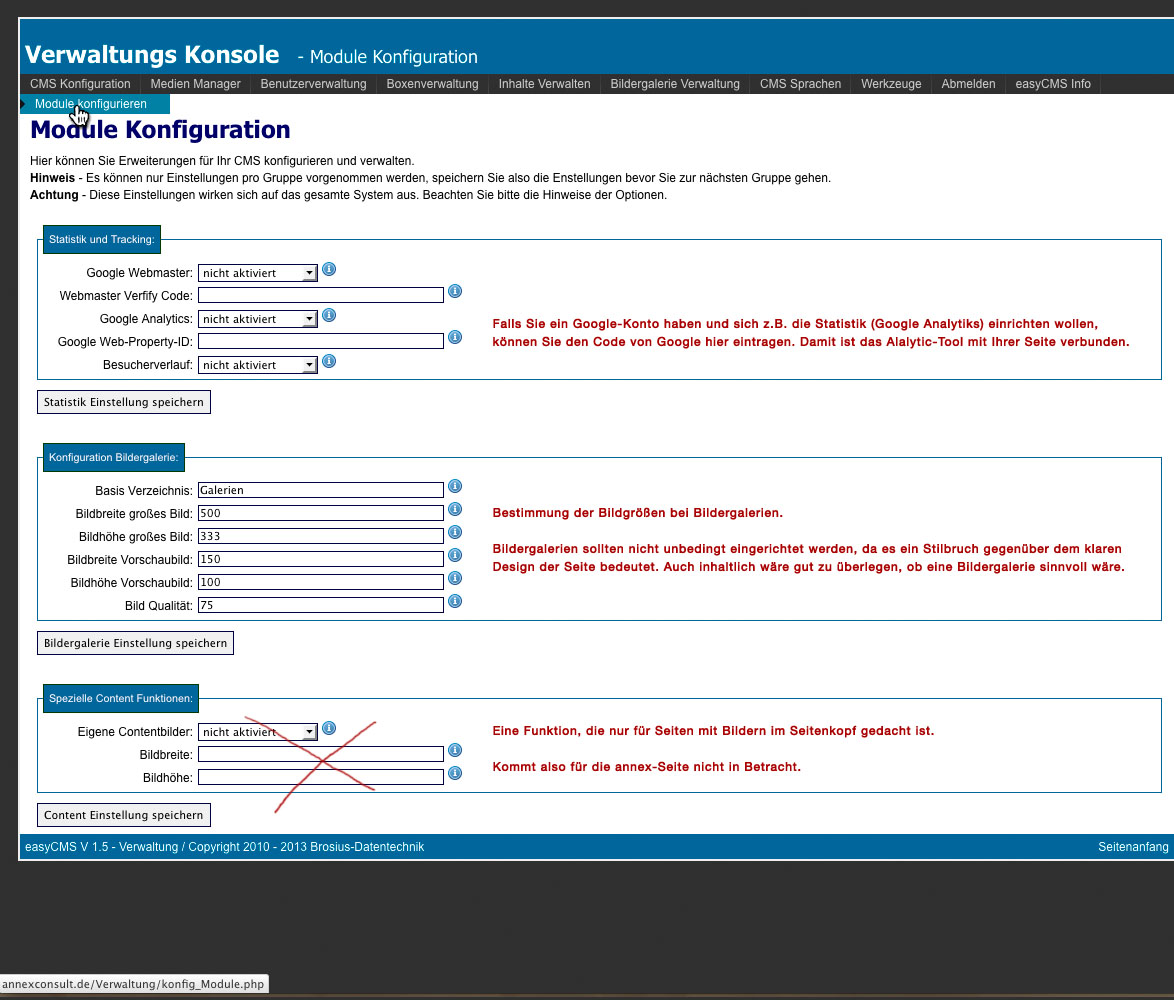1174x1000 pixels.
Task: Click Bildergalerie Einstellung speichern button
Action: [135, 643]
